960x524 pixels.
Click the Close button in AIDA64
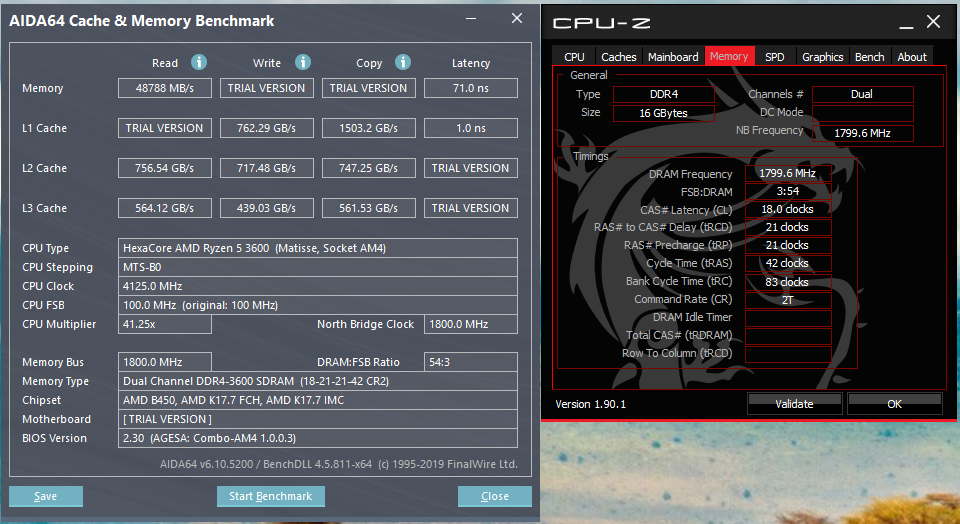(495, 496)
